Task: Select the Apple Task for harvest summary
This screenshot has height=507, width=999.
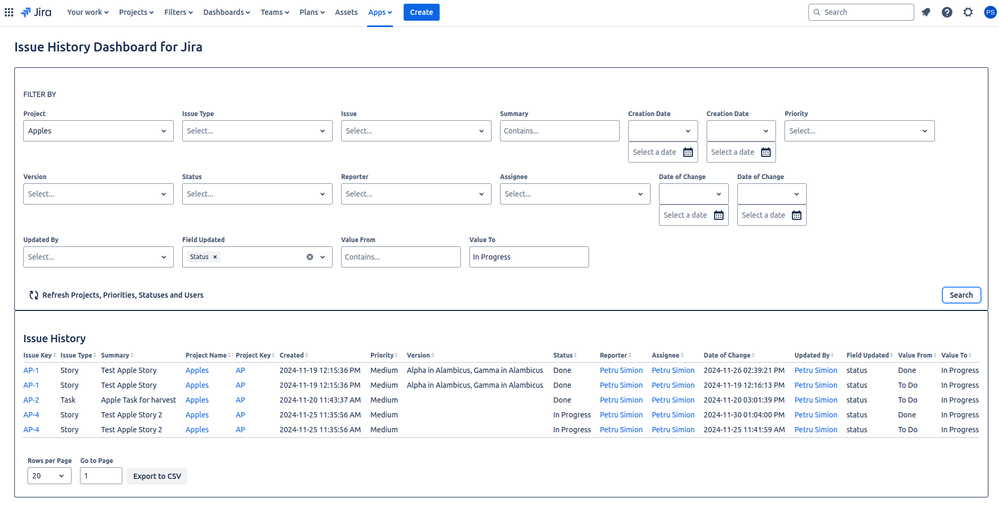Action: click(x=138, y=400)
